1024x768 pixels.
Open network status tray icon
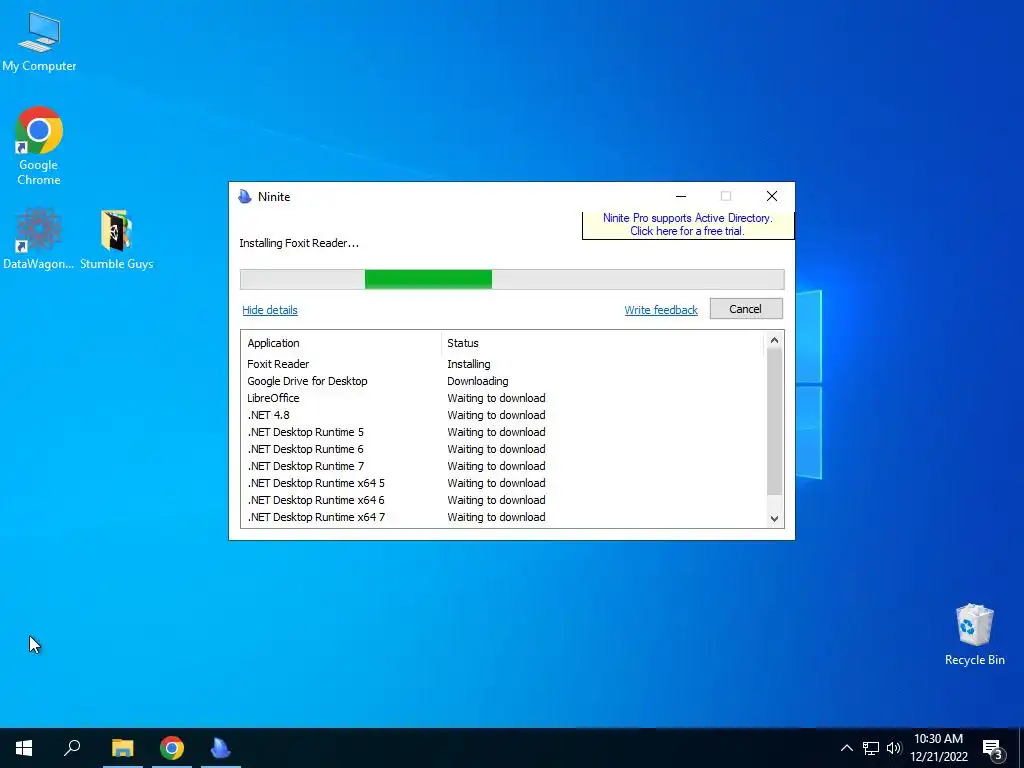(871, 748)
